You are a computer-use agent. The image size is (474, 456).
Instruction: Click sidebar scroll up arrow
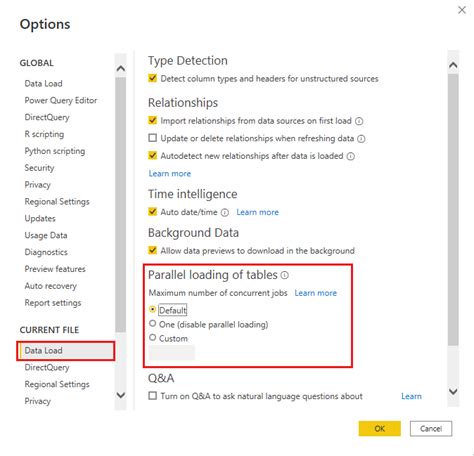click(121, 69)
